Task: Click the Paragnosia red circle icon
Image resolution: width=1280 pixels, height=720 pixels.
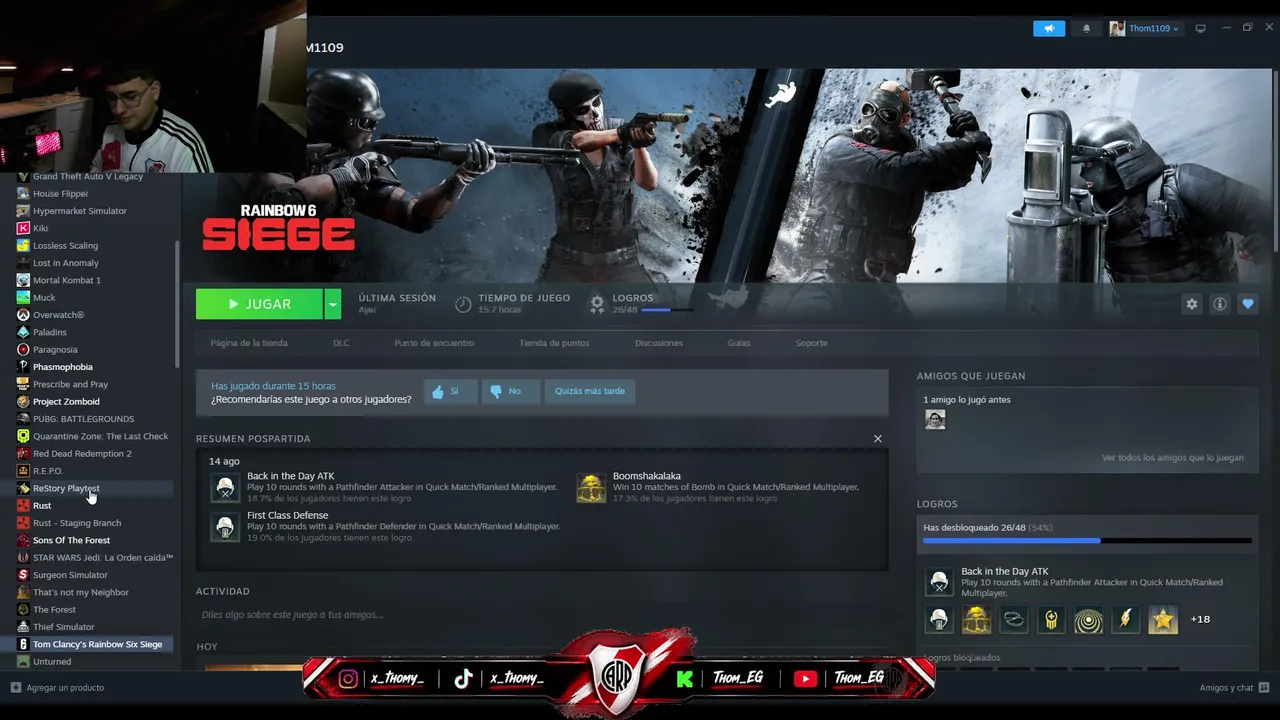Action: (24, 349)
